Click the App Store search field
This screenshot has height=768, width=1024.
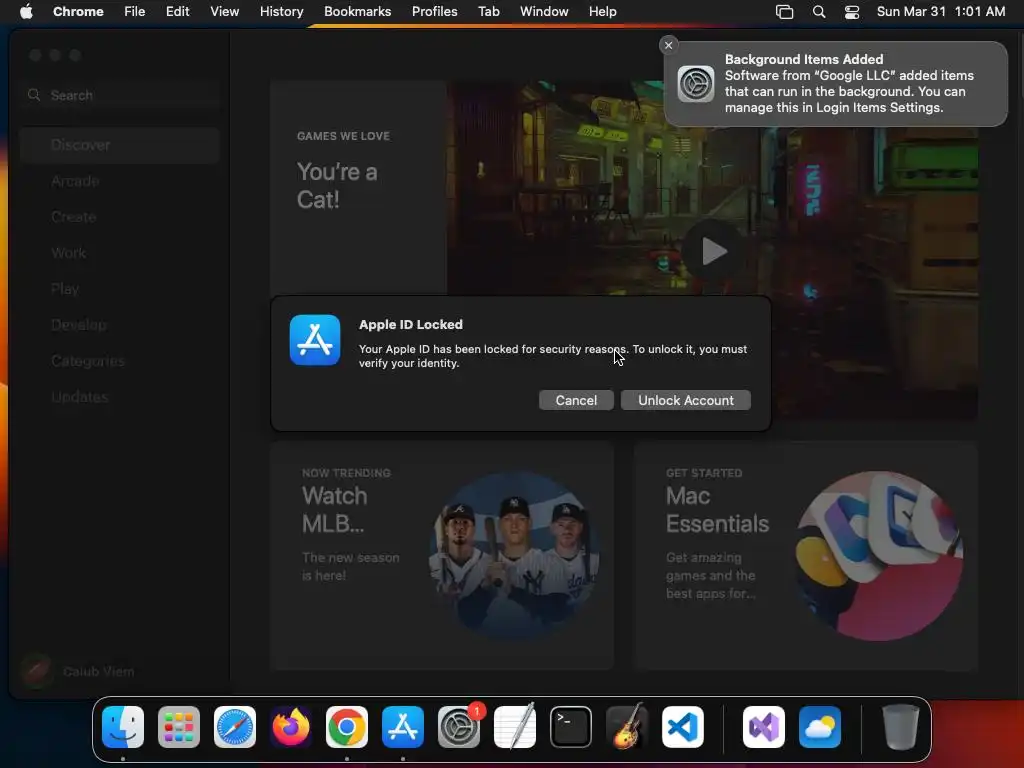click(120, 95)
